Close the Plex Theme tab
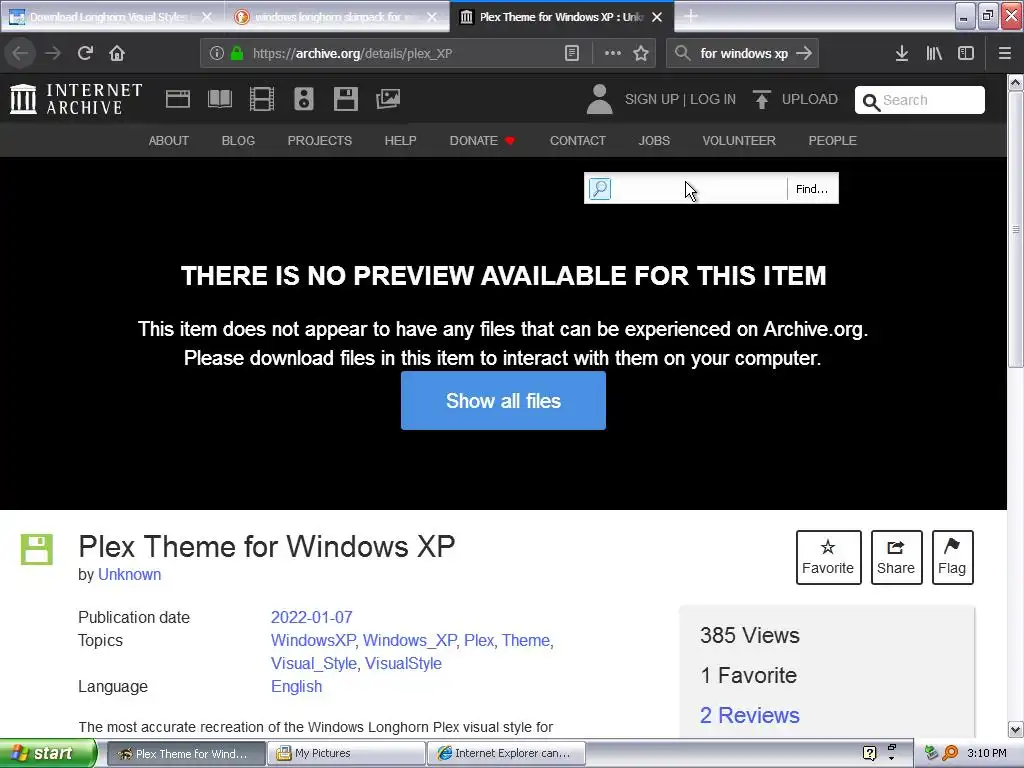The image size is (1024, 768). tap(658, 17)
